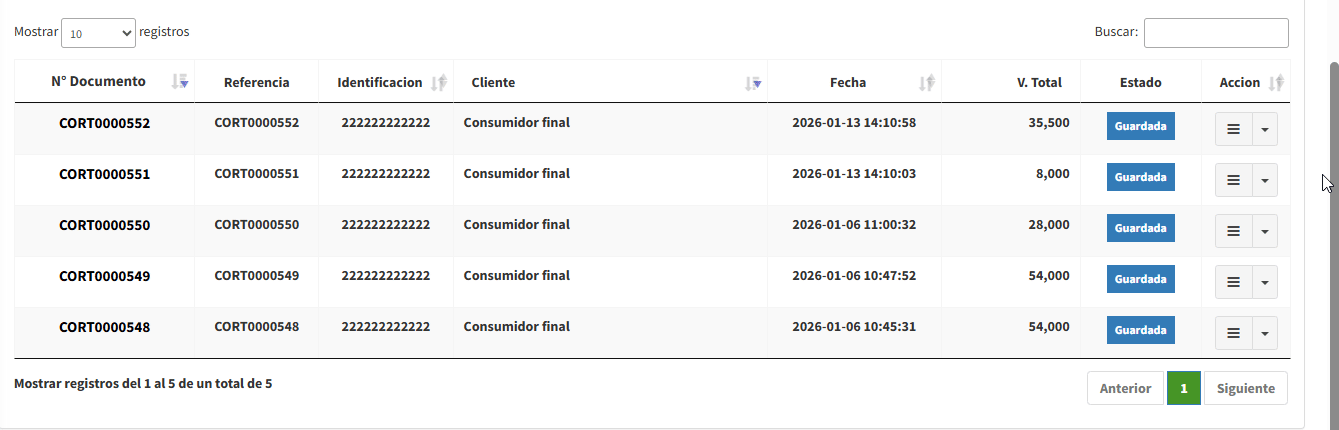1339x430 pixels.
Task: Select page 1 in pagination
Action: pyautogui.click(x=1184, y=388)
